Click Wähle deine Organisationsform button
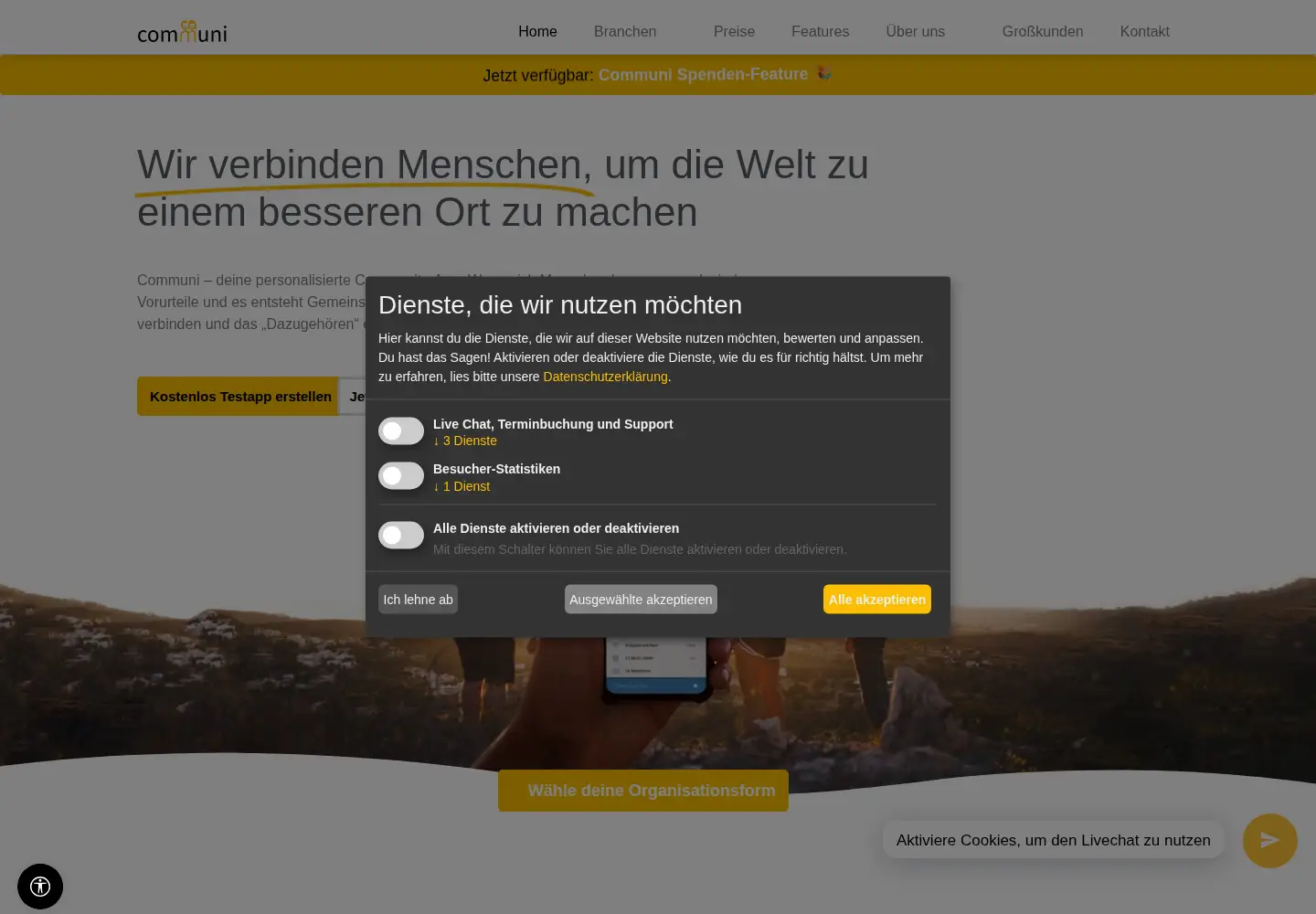This screenshot has width=1316, height=914. (x=643, y=791)
